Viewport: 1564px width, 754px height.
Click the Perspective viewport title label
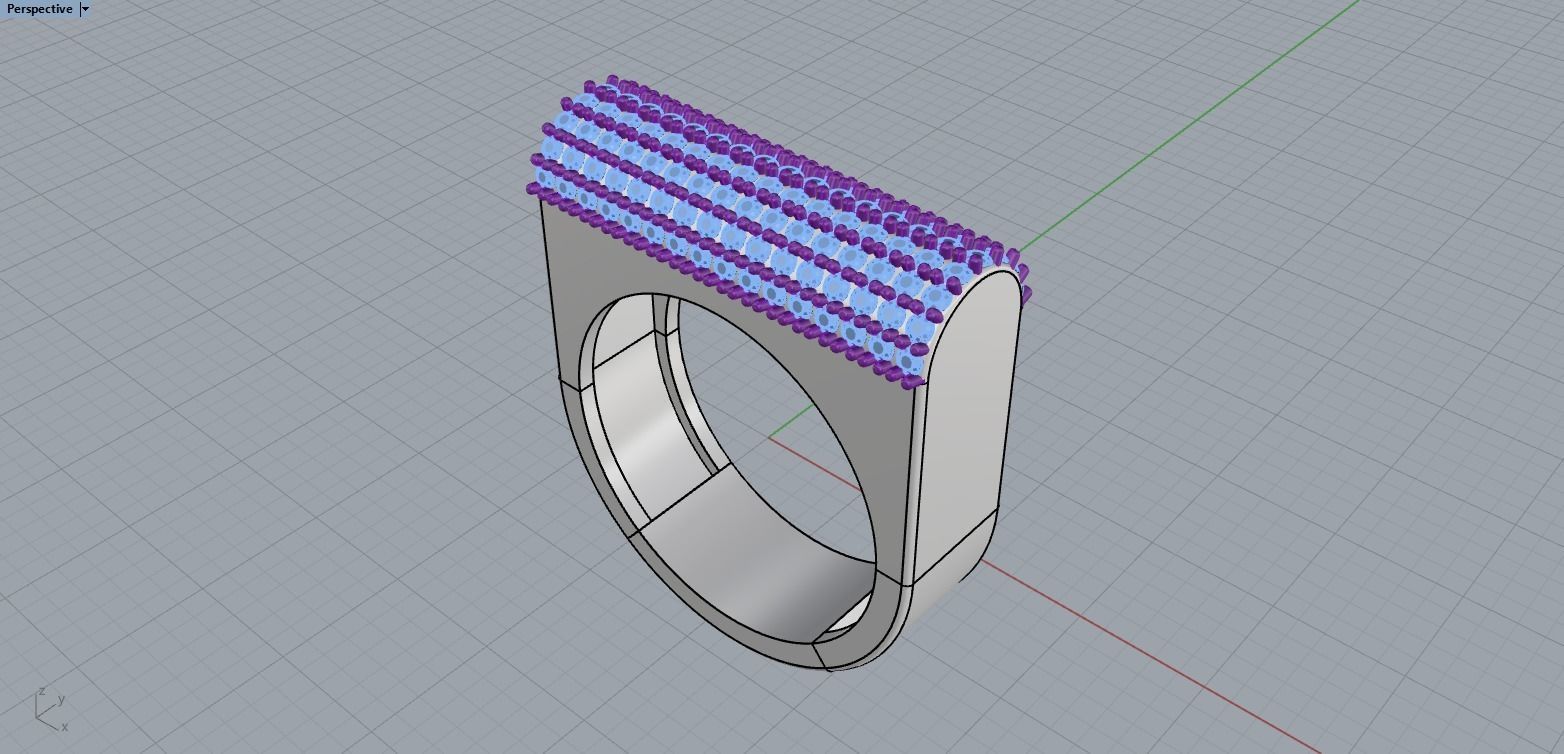pyautogui.click(x=40, y=9)
